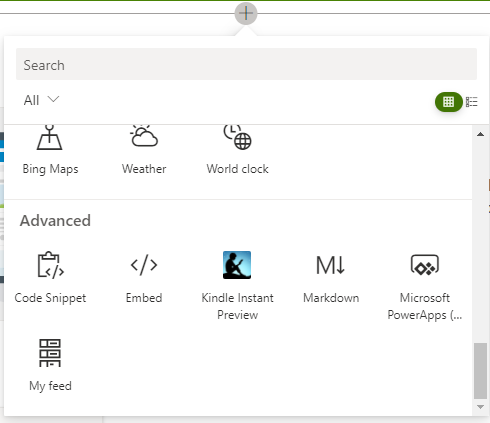Expand the filter using the chevron arrow
Viewport: 490px width, 423px height.
(53, 99)
